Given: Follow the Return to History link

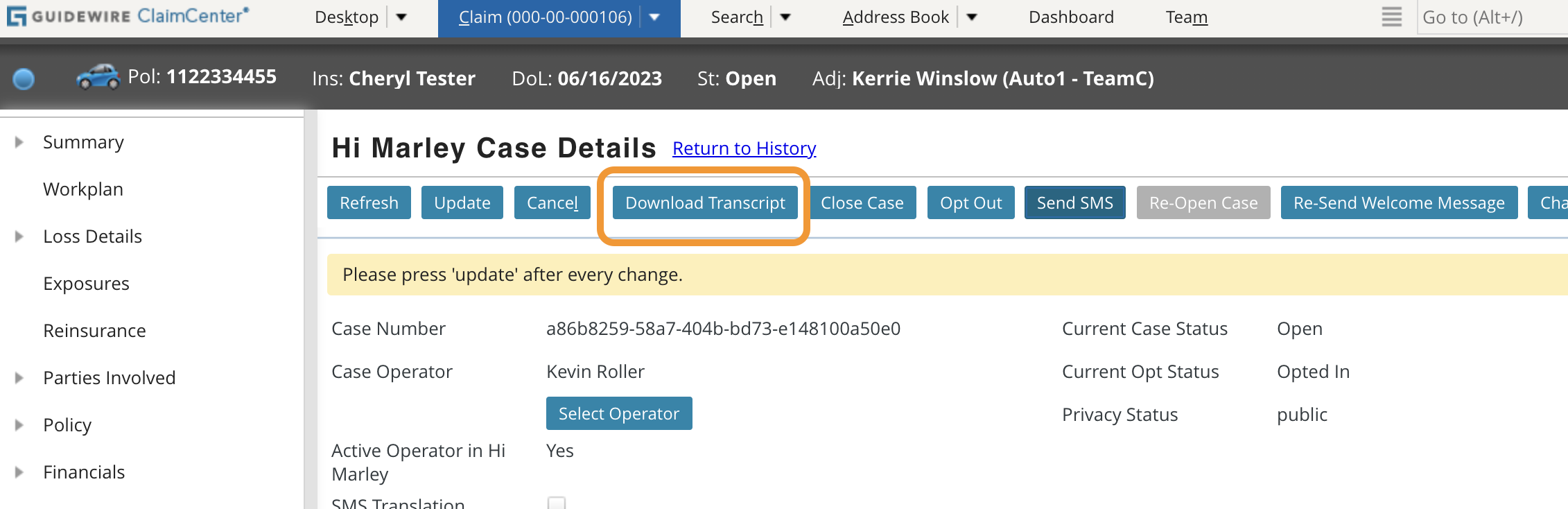Looking at the screenshot, I should (x=744, y=148).
